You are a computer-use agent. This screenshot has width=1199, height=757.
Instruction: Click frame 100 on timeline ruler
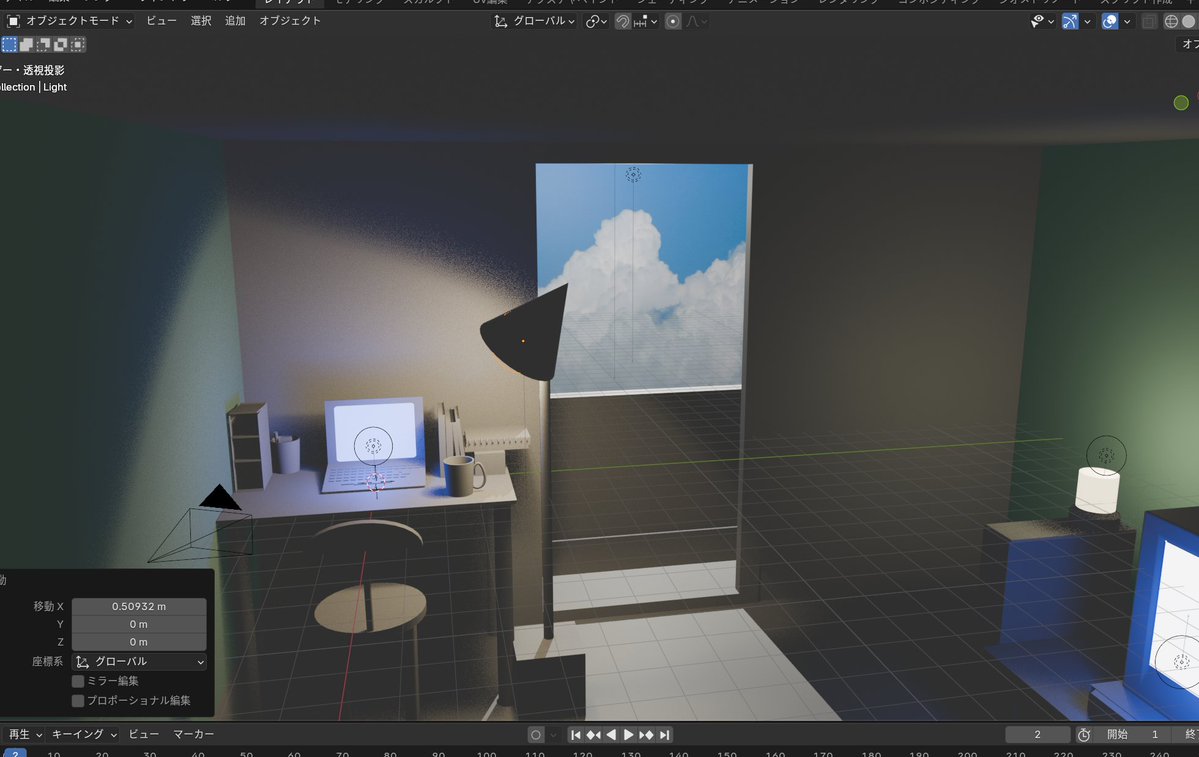click(486, 754)
